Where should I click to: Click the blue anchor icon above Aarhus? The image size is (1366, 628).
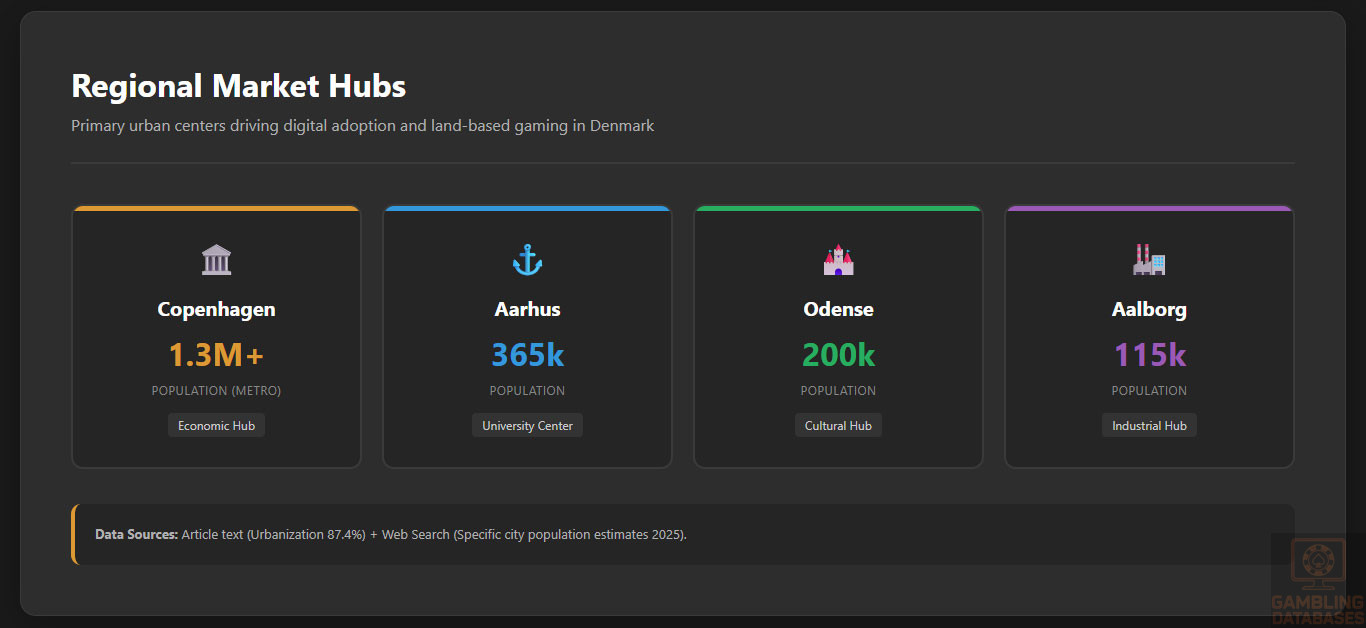coord(527,260)
